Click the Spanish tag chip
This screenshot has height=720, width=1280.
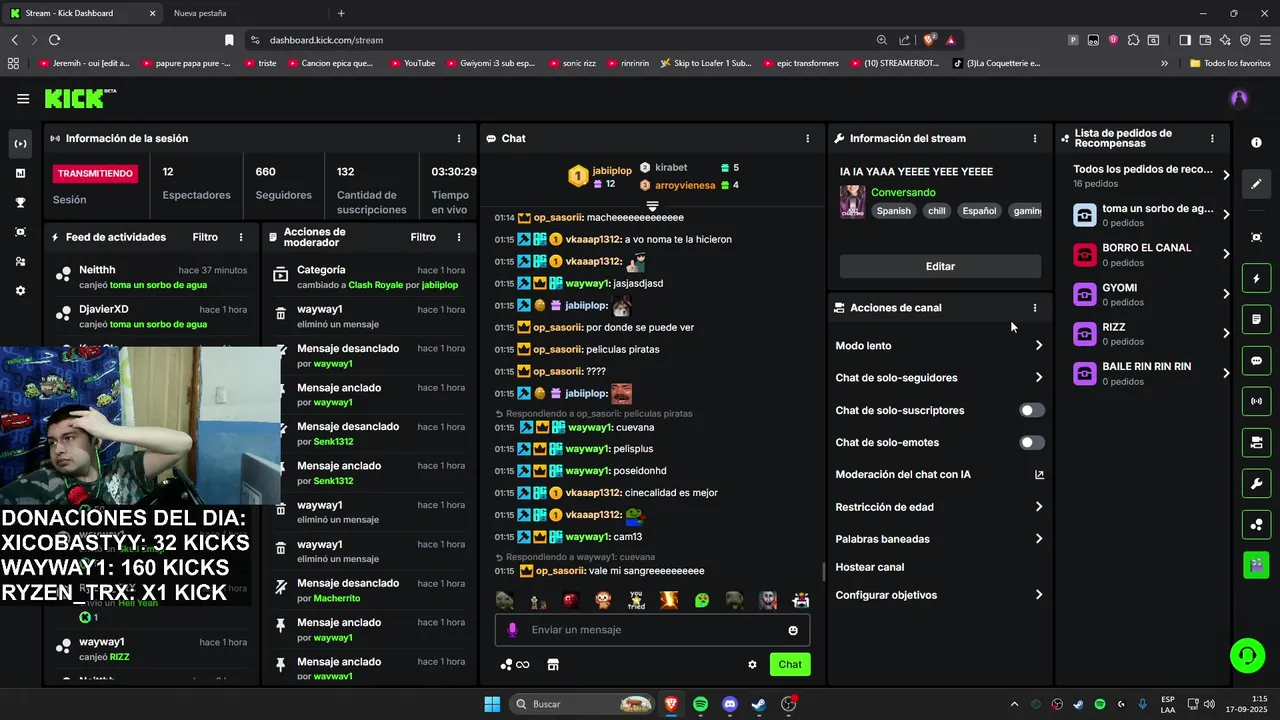(894, 211)
